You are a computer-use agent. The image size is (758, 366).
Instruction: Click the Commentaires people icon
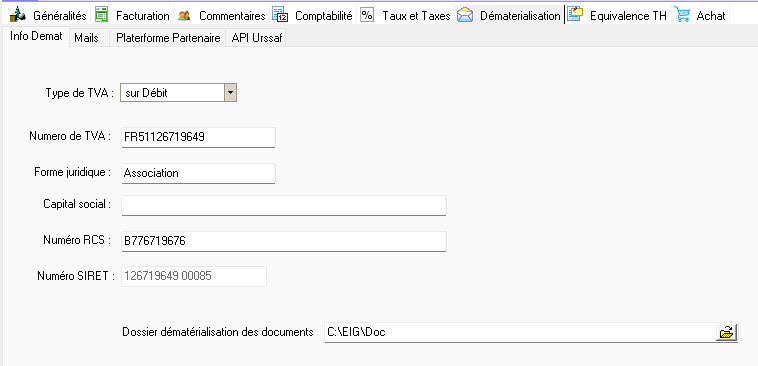184,15
